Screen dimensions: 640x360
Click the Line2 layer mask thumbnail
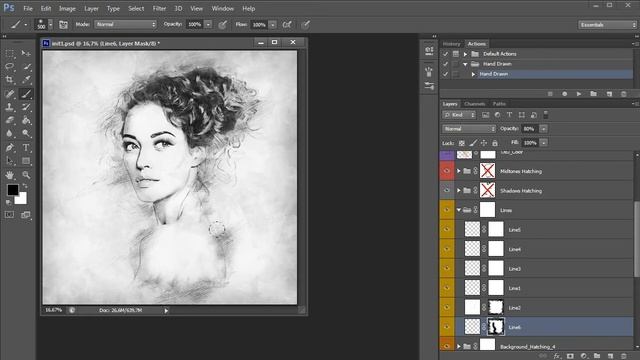pos(496,307)
